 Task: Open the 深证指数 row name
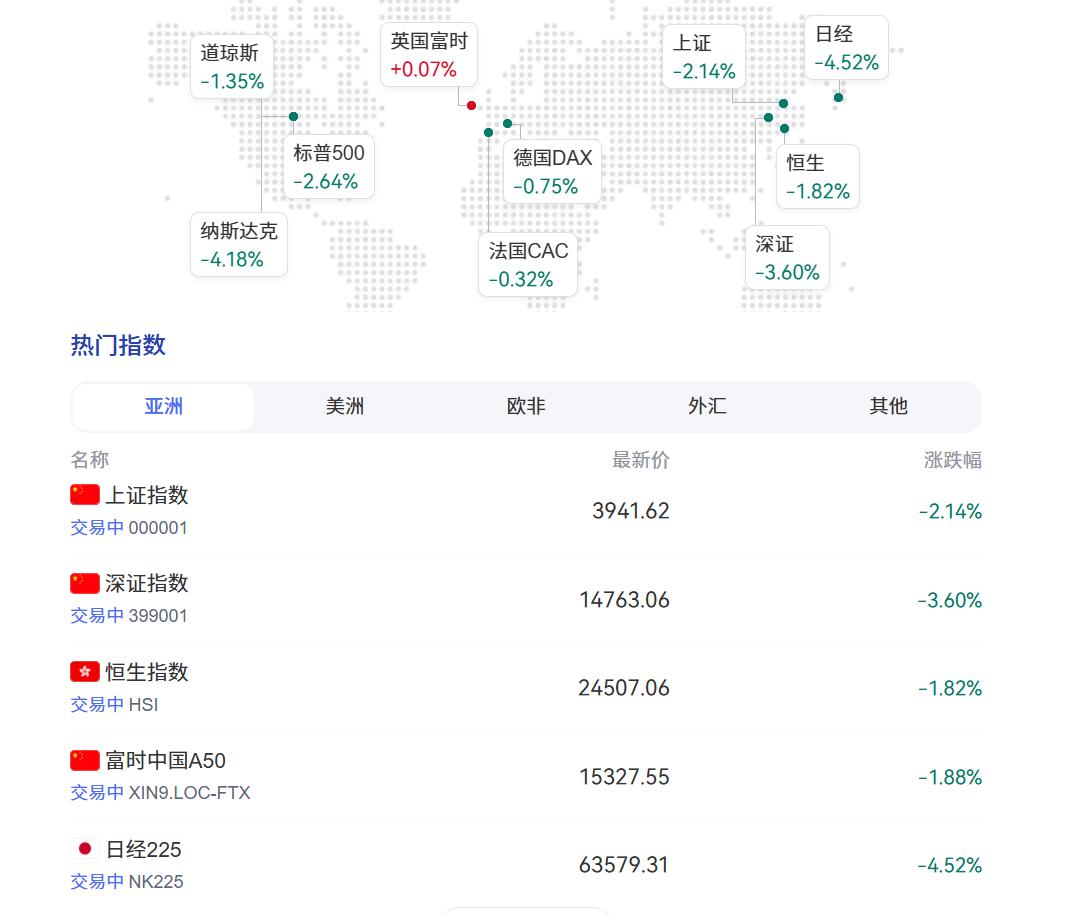(x=146, y=583)
